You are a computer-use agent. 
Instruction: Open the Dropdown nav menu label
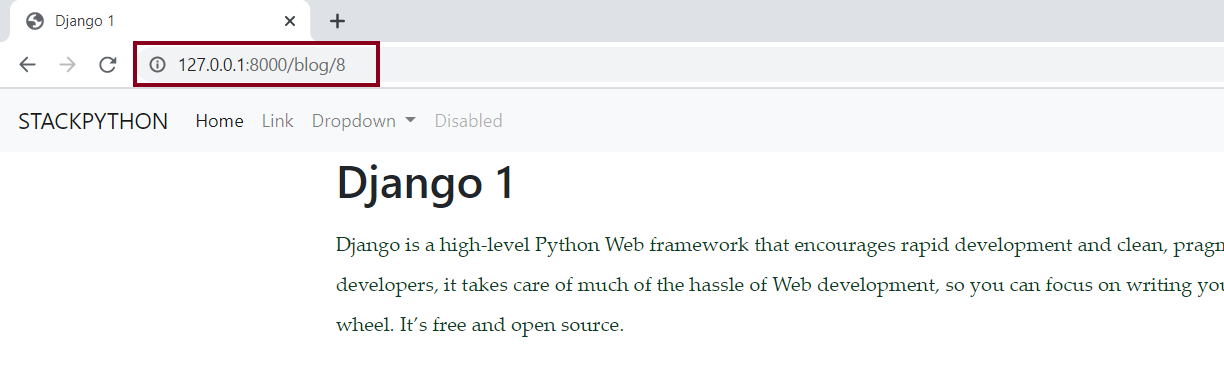point(354,121)
